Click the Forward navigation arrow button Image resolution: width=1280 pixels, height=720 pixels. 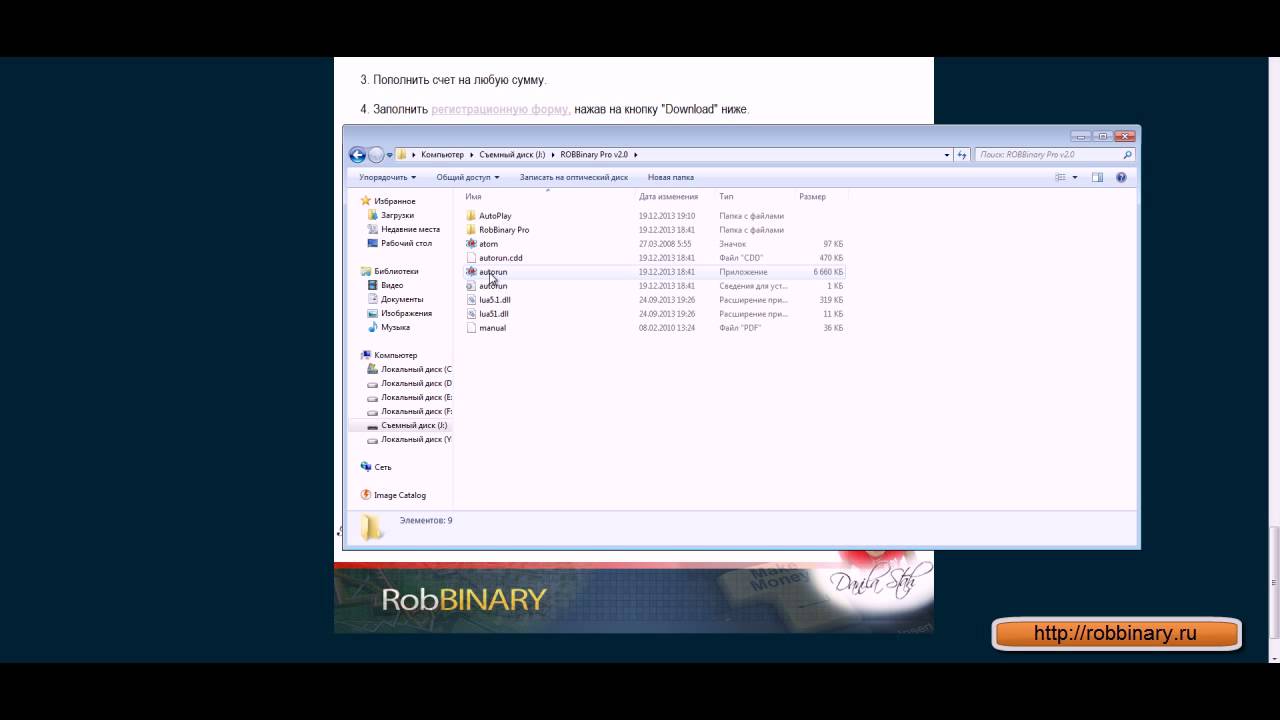coord(376,155)
